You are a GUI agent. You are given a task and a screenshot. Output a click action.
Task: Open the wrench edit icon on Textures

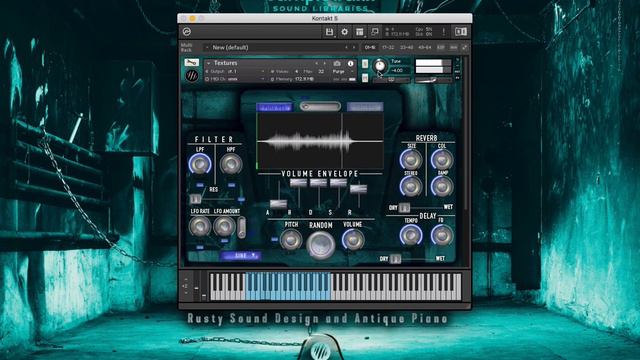[191, 63]
